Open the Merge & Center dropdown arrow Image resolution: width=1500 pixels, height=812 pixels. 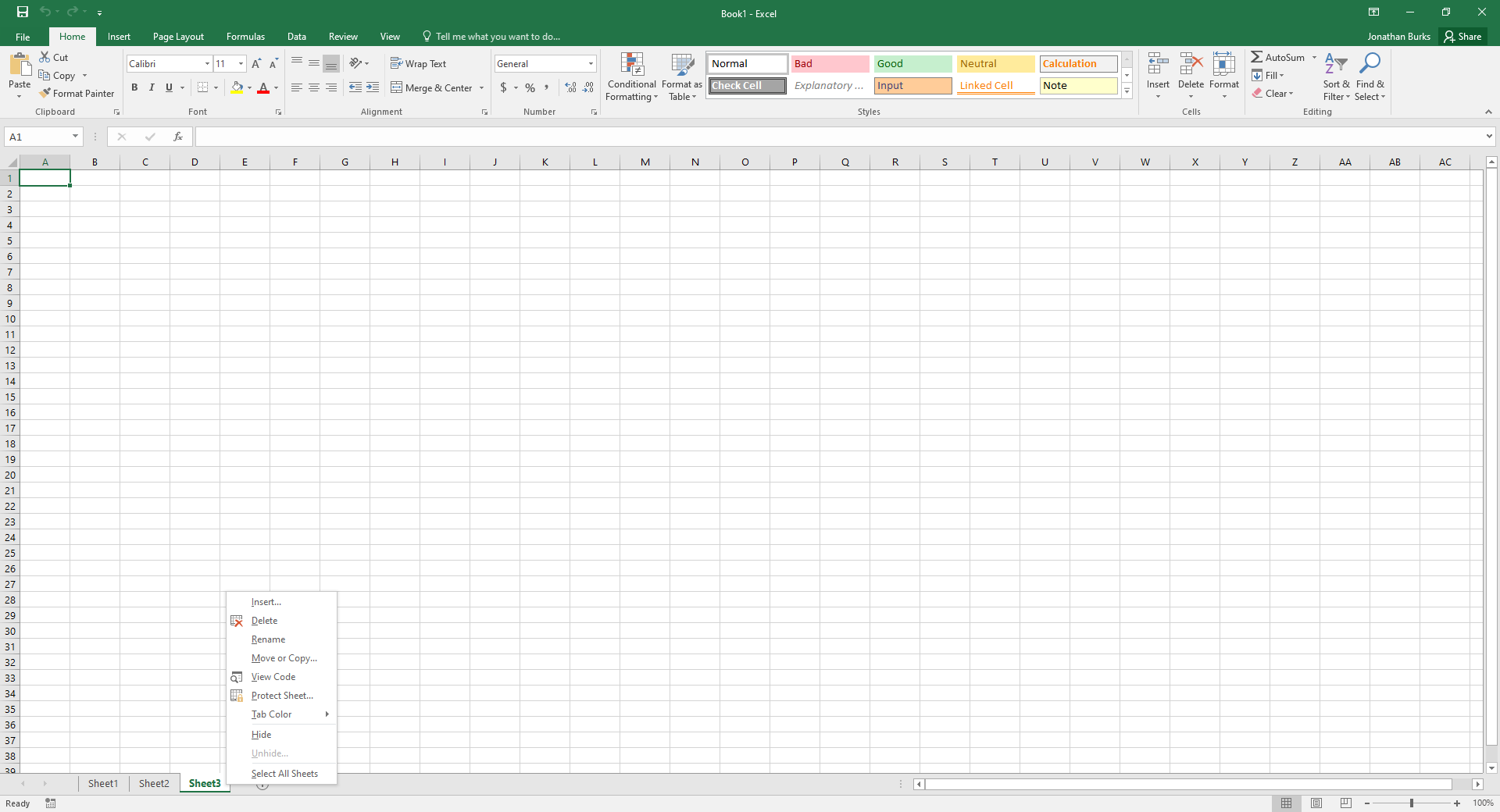point(481,87)
